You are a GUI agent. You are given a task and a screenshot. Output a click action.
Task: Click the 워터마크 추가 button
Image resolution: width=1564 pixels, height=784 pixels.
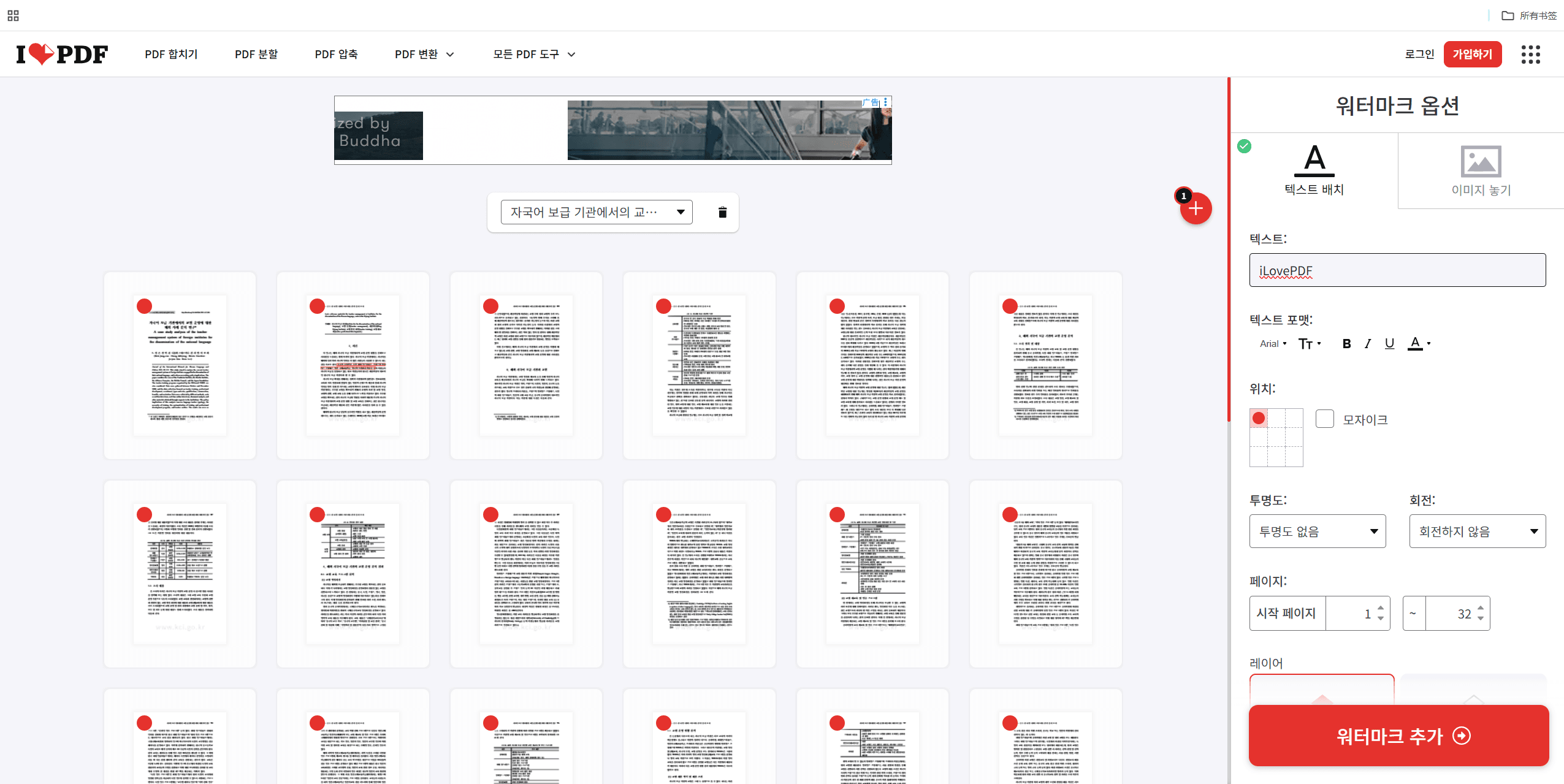coord(1398,736)
